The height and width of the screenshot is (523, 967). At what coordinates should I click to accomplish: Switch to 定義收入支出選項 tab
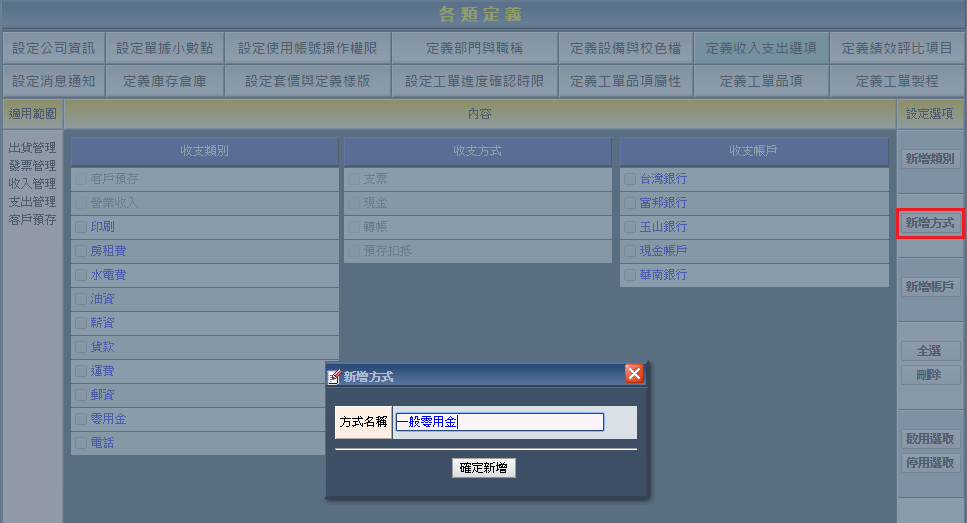pyautogui.click(x=760, y=48)
